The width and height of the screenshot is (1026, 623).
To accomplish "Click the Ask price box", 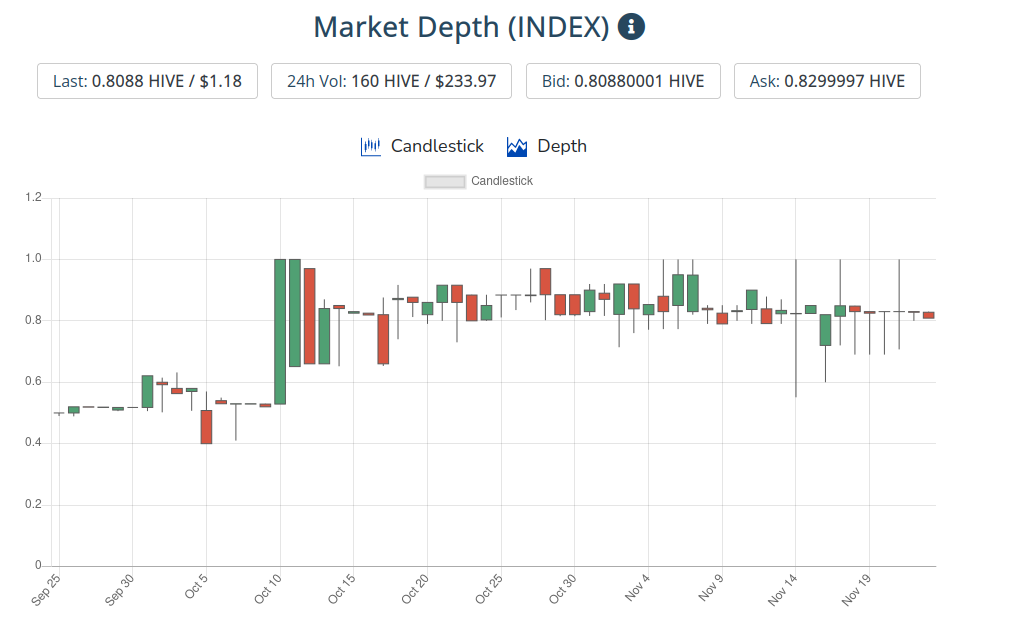I will pyautogui.click(x=827, y=81).
